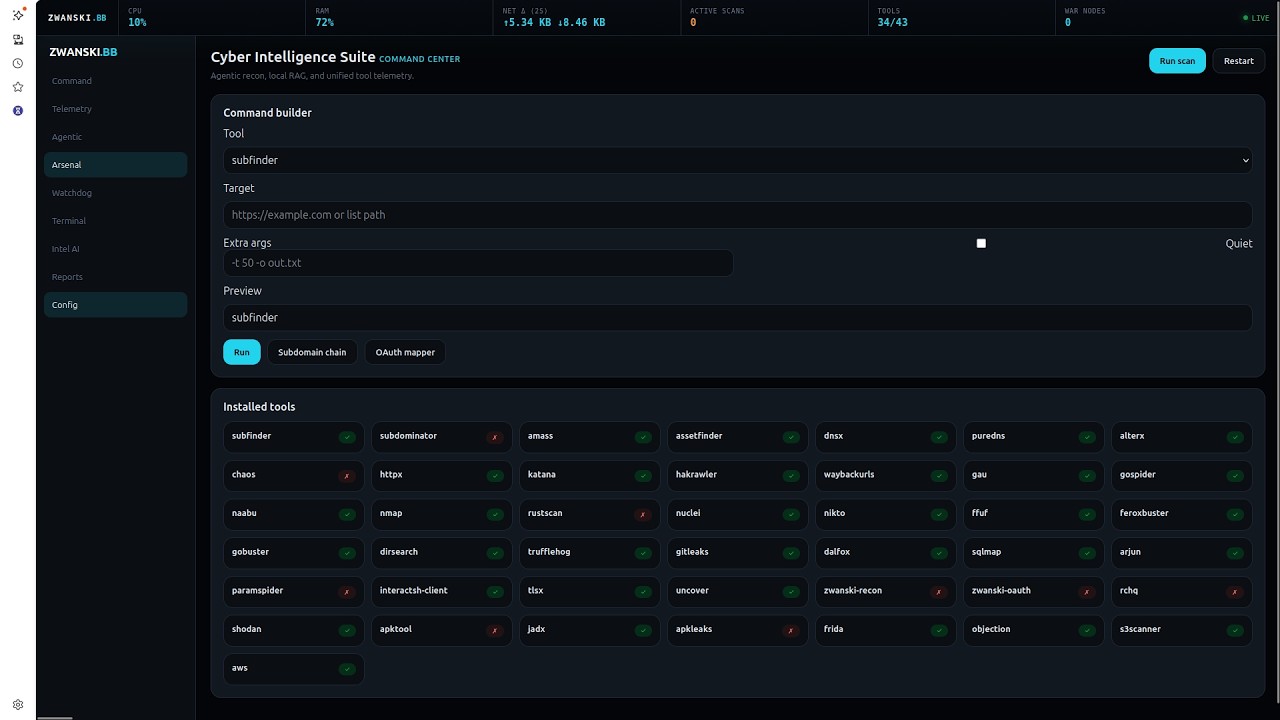The width and height of the screenshot is (1280, 720).
Task: Click the Target input field
Action: click(x=737, y=215)
